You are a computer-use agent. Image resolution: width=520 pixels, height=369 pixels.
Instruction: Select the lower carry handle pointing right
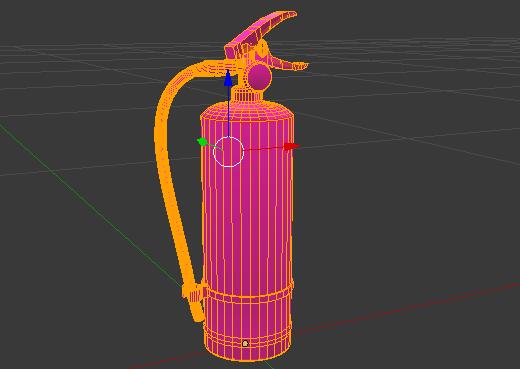point(288,64)
